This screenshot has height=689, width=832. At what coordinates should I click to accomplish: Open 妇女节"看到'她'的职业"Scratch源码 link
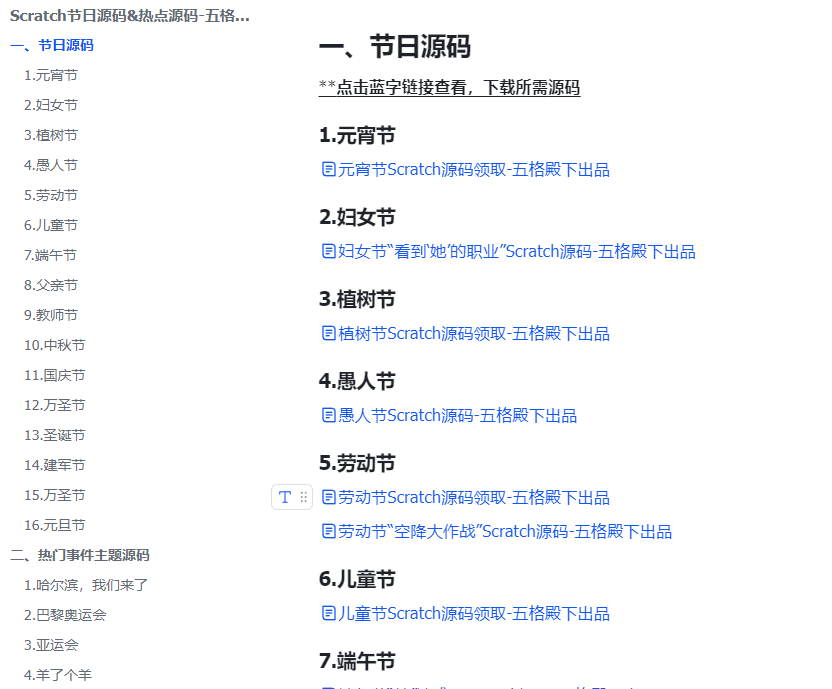pos(517,251)
